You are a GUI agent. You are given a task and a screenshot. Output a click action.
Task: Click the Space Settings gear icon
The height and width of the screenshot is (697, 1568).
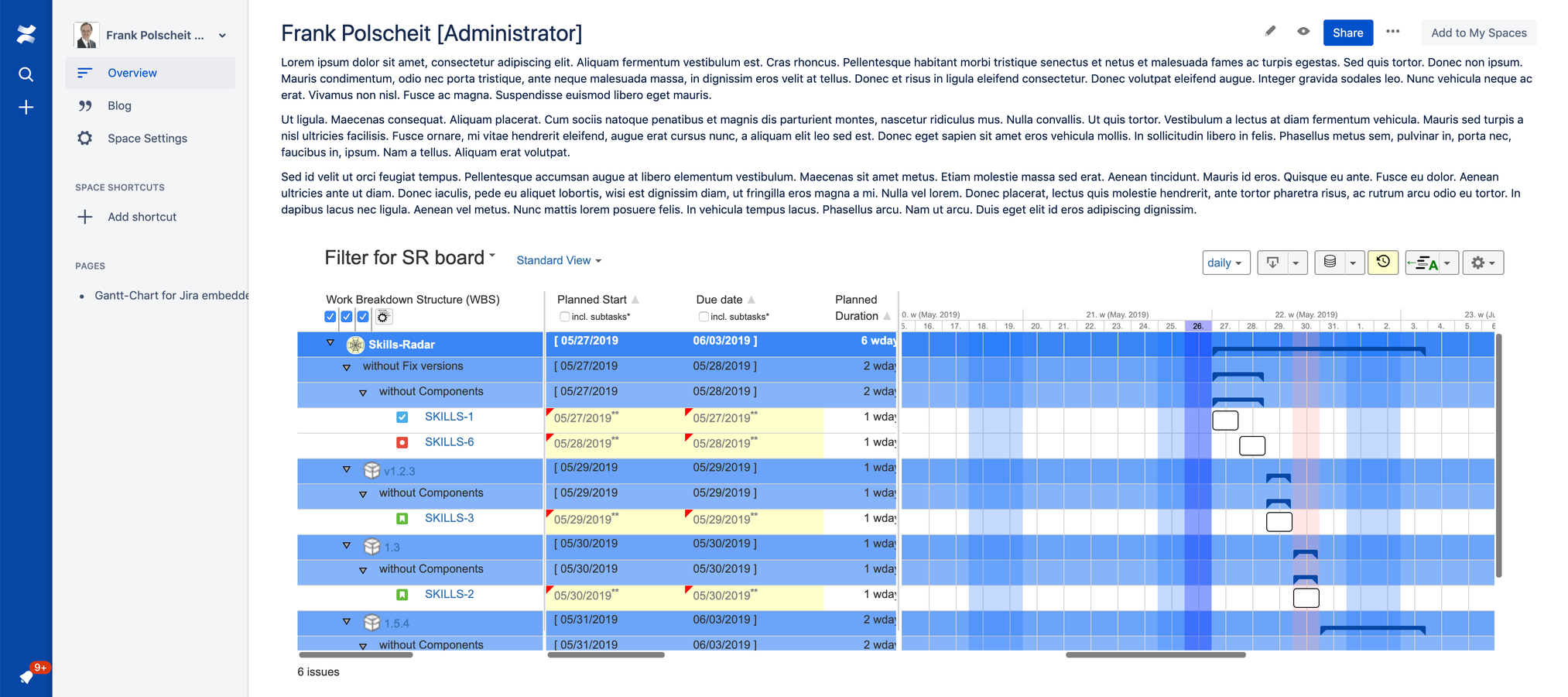[85, 138]
